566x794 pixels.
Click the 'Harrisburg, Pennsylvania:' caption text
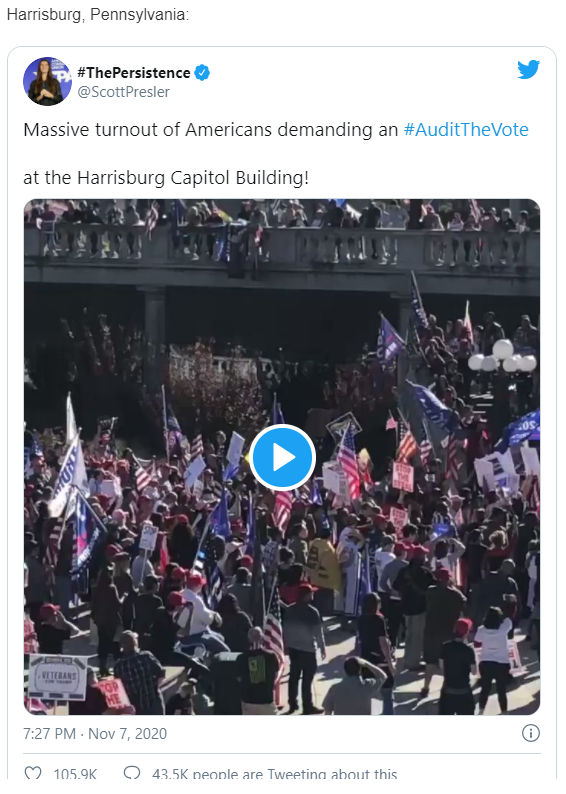click(x=98, y=15)
